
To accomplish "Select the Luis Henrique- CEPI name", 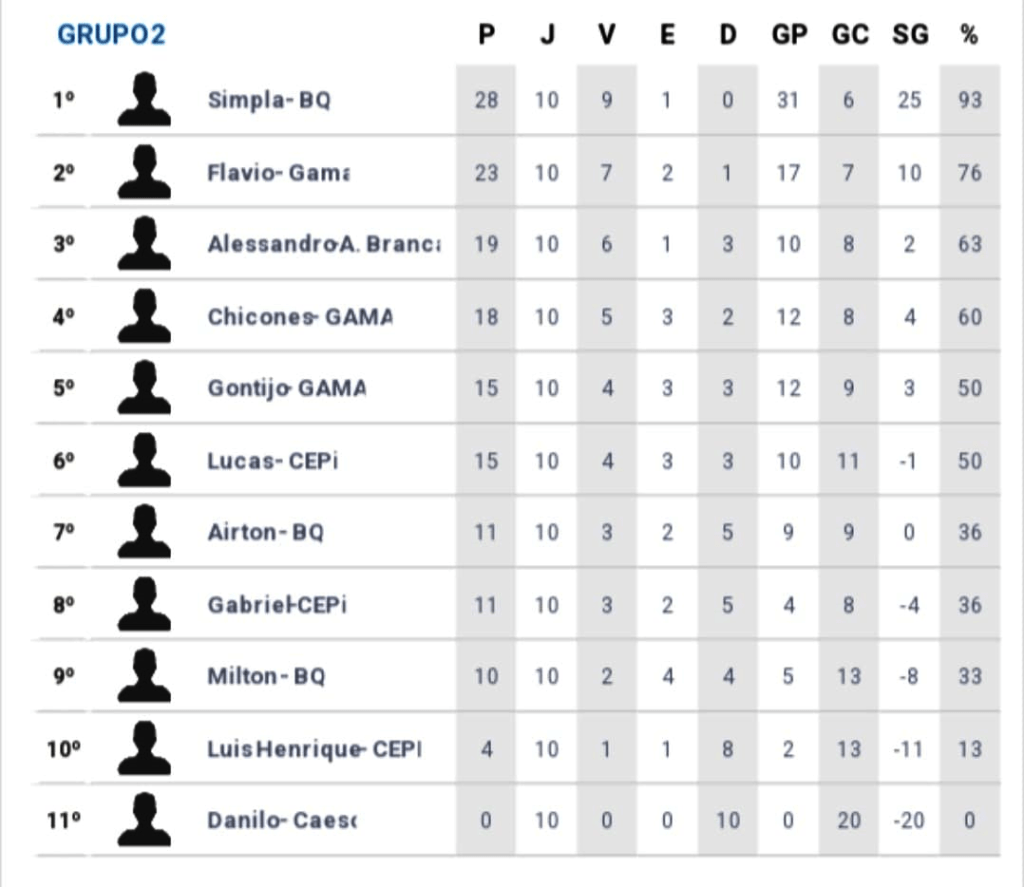I will (x=314, y=749).
